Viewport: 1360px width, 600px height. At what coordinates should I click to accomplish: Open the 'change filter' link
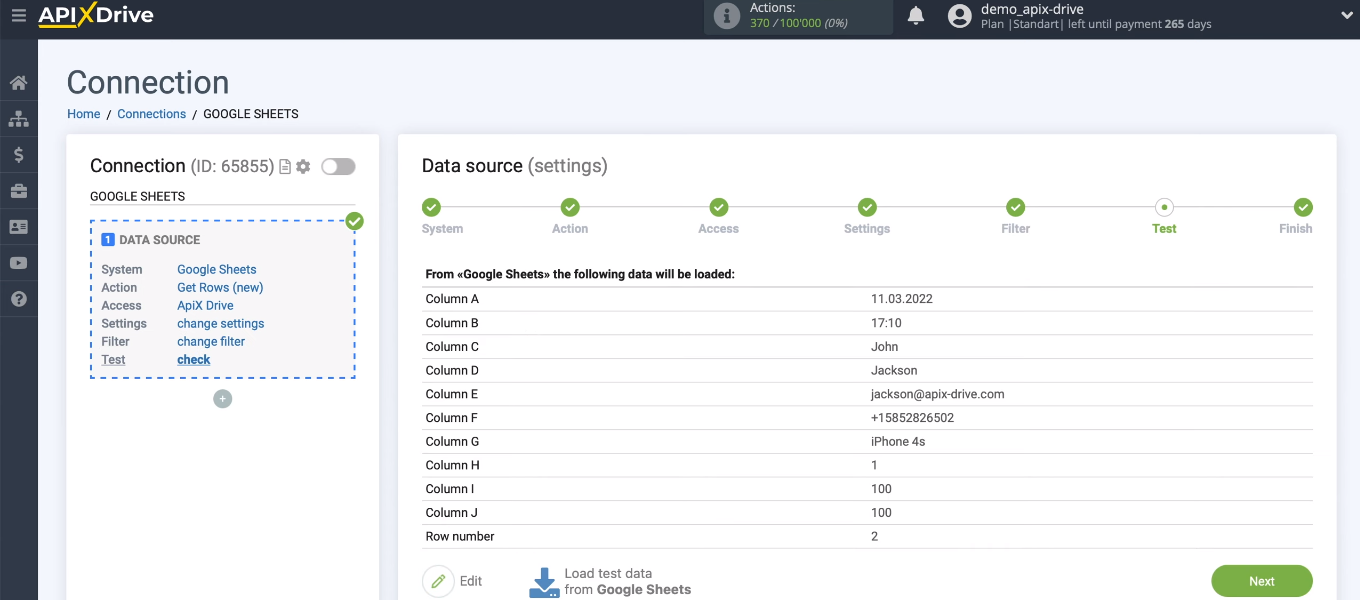point(211,342)
